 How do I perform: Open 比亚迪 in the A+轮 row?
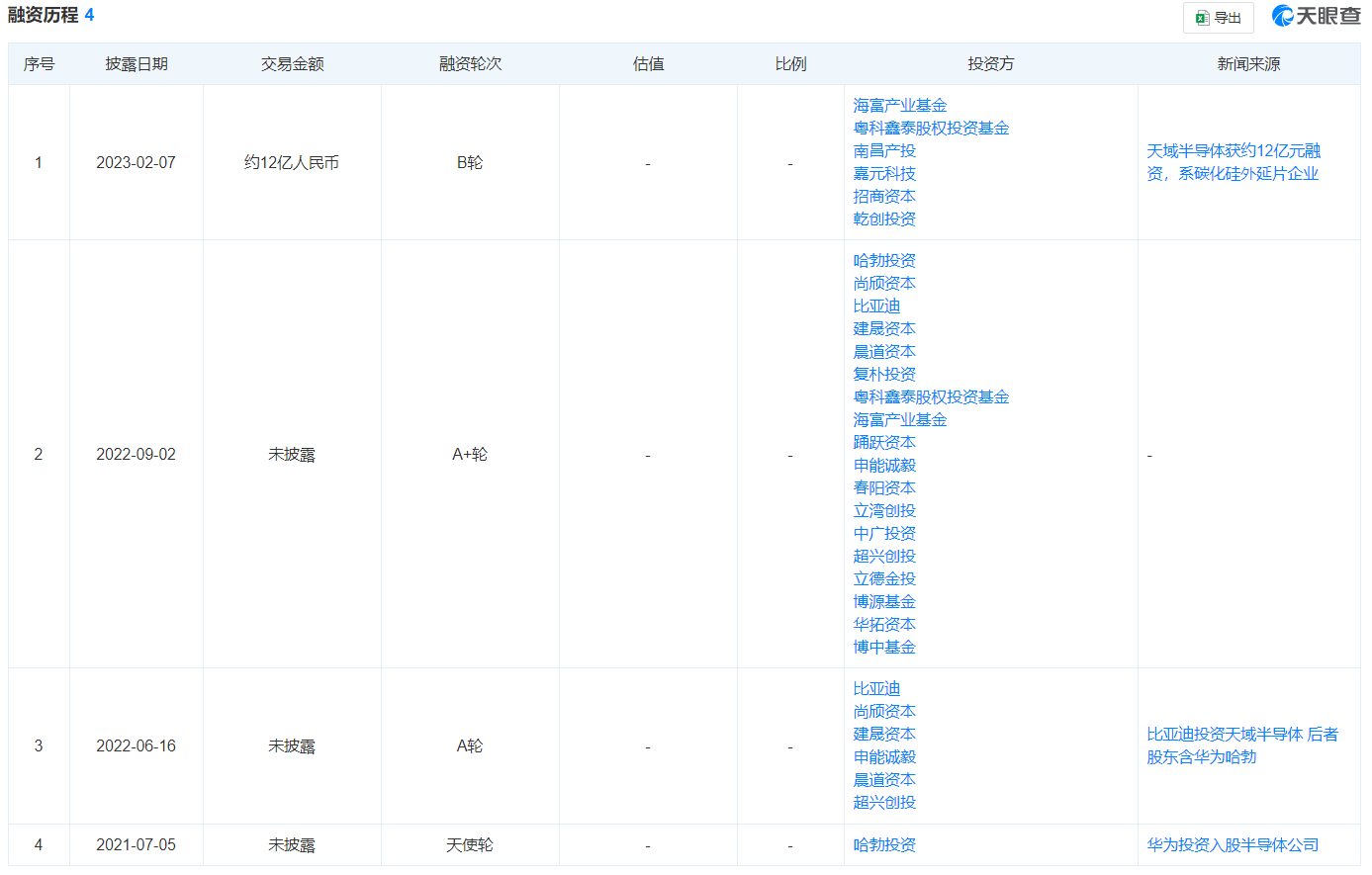coord(876,306)
